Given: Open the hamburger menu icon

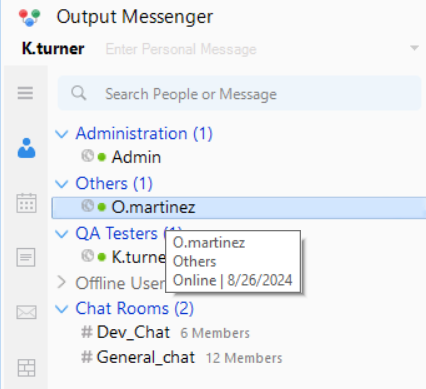Looking at the screenshot, I should point(25,93).
